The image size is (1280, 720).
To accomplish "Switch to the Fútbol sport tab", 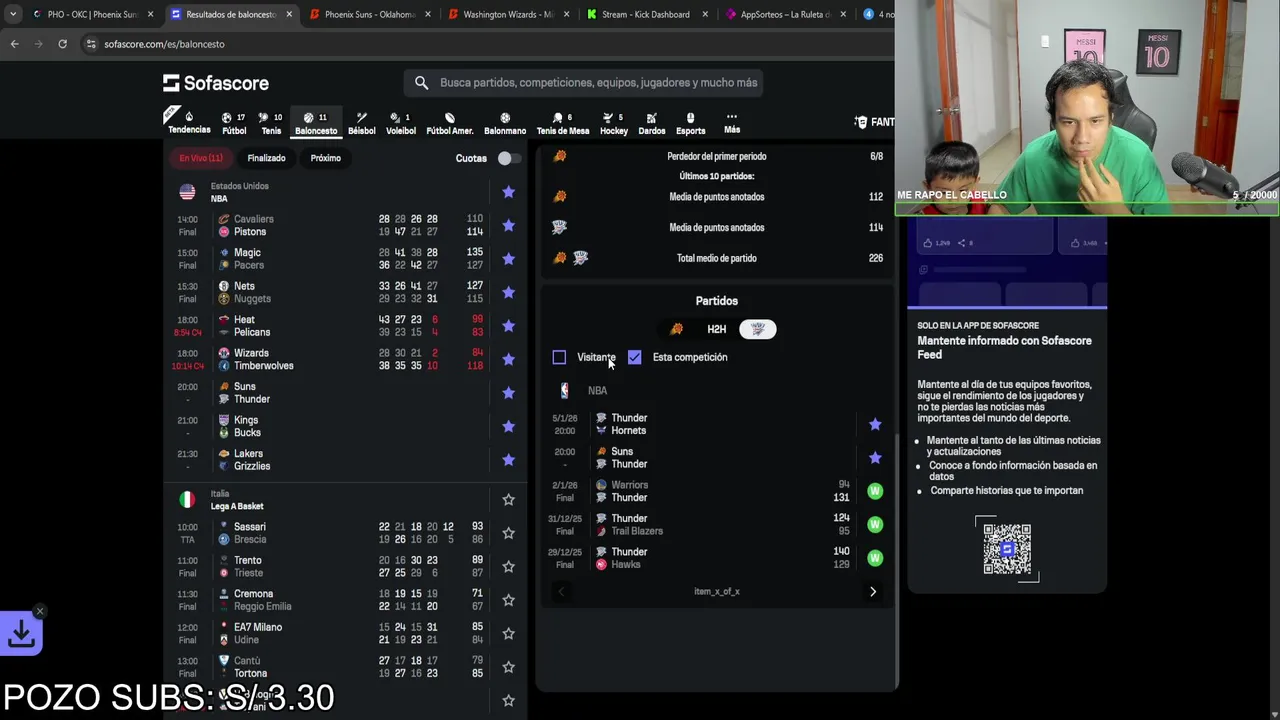I will (x=234, y=123).
